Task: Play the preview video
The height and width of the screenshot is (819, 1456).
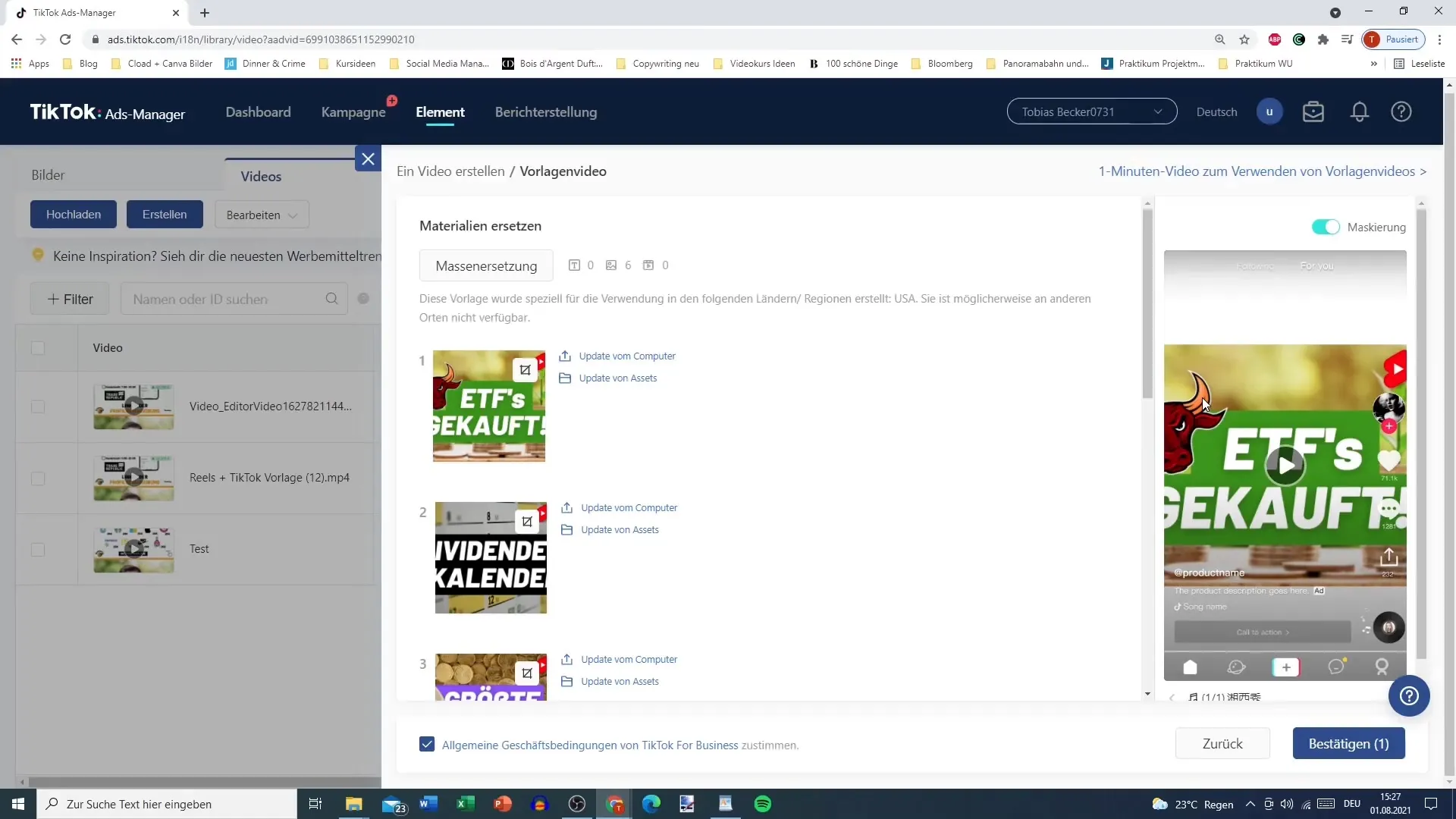Action: [x=1285, y=465]
